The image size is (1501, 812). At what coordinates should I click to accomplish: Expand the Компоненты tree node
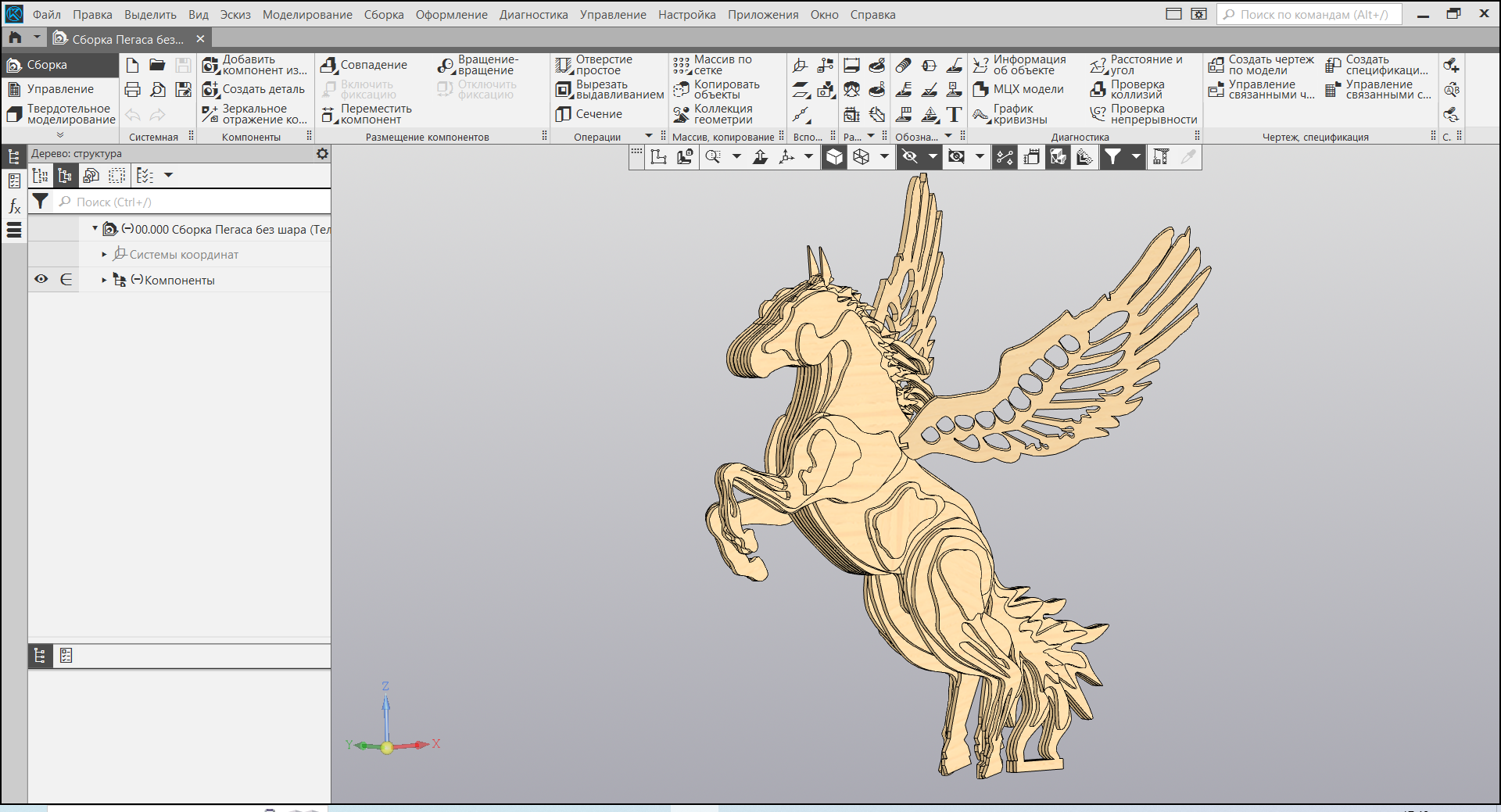click(104, 280)
